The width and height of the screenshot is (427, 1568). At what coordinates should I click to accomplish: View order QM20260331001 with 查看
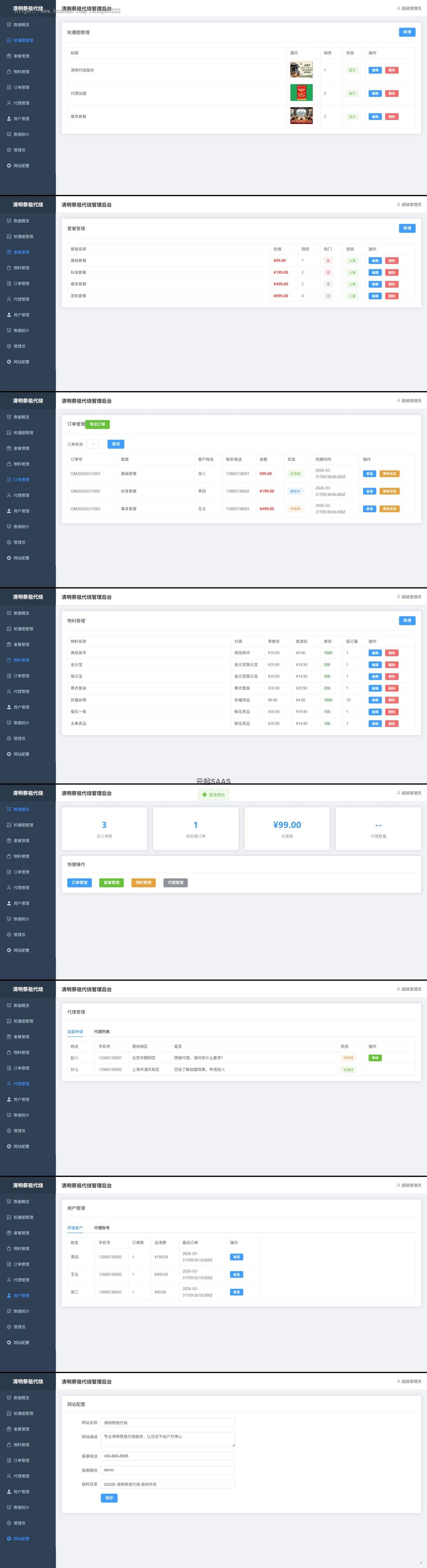coord(369,474)
